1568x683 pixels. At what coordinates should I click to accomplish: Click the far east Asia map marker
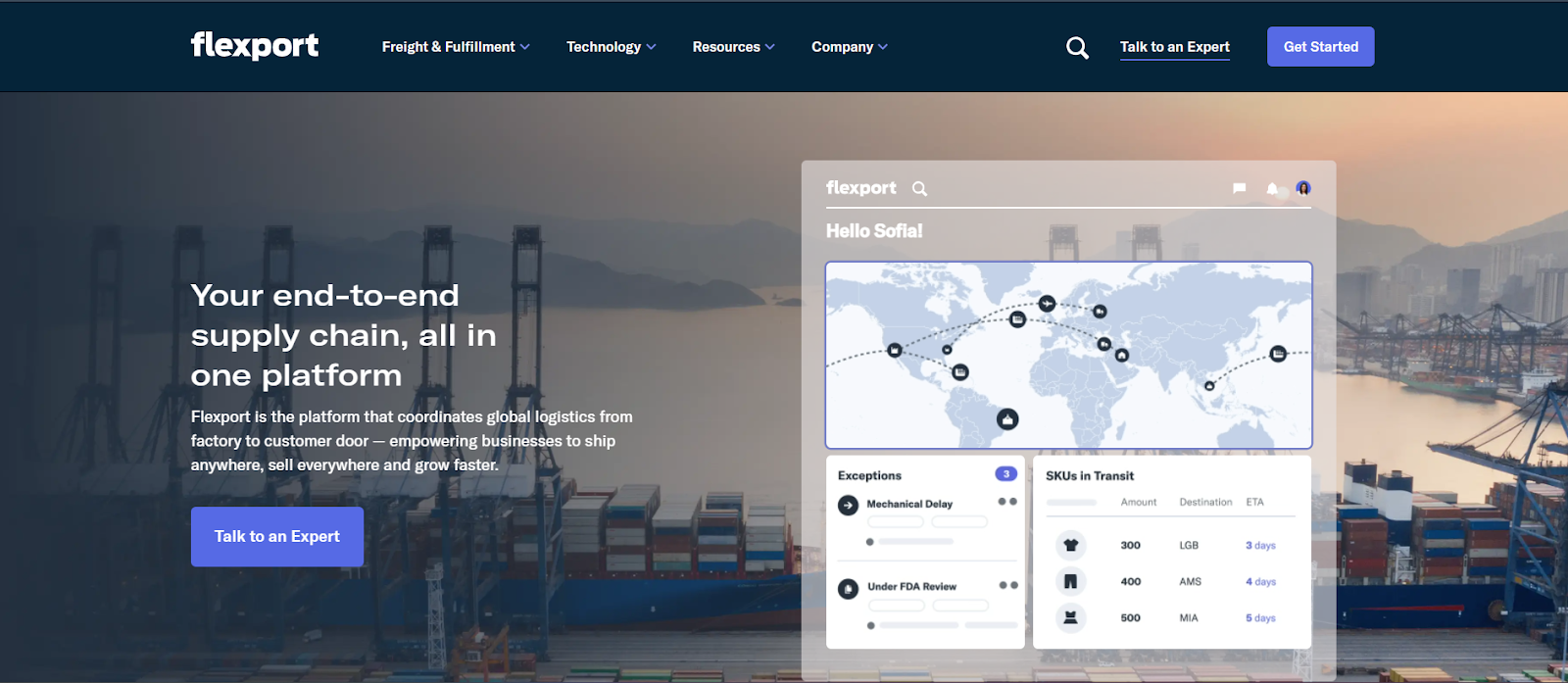(x=1278, y=354)
